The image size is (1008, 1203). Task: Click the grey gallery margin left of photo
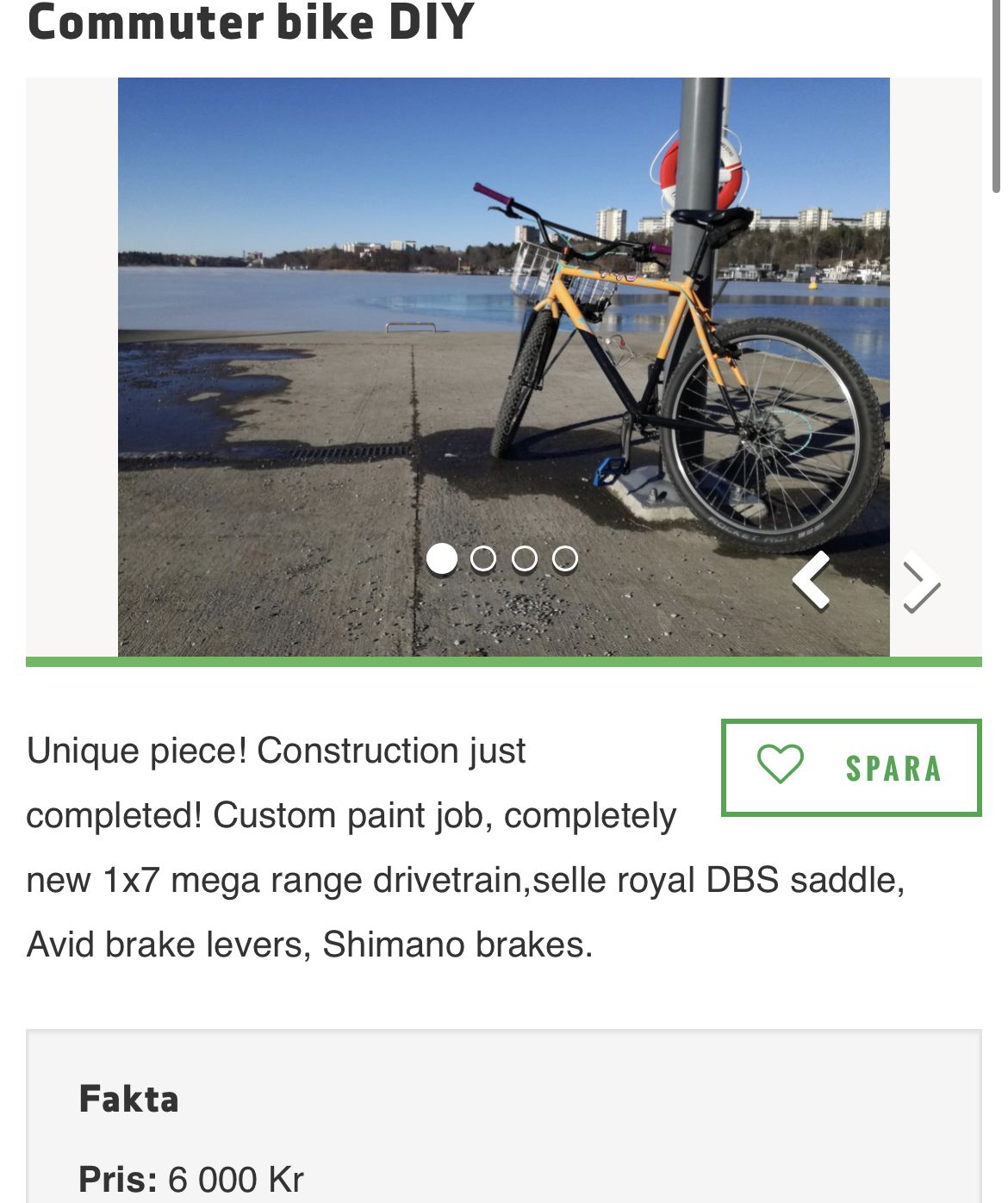click(72, 366)
